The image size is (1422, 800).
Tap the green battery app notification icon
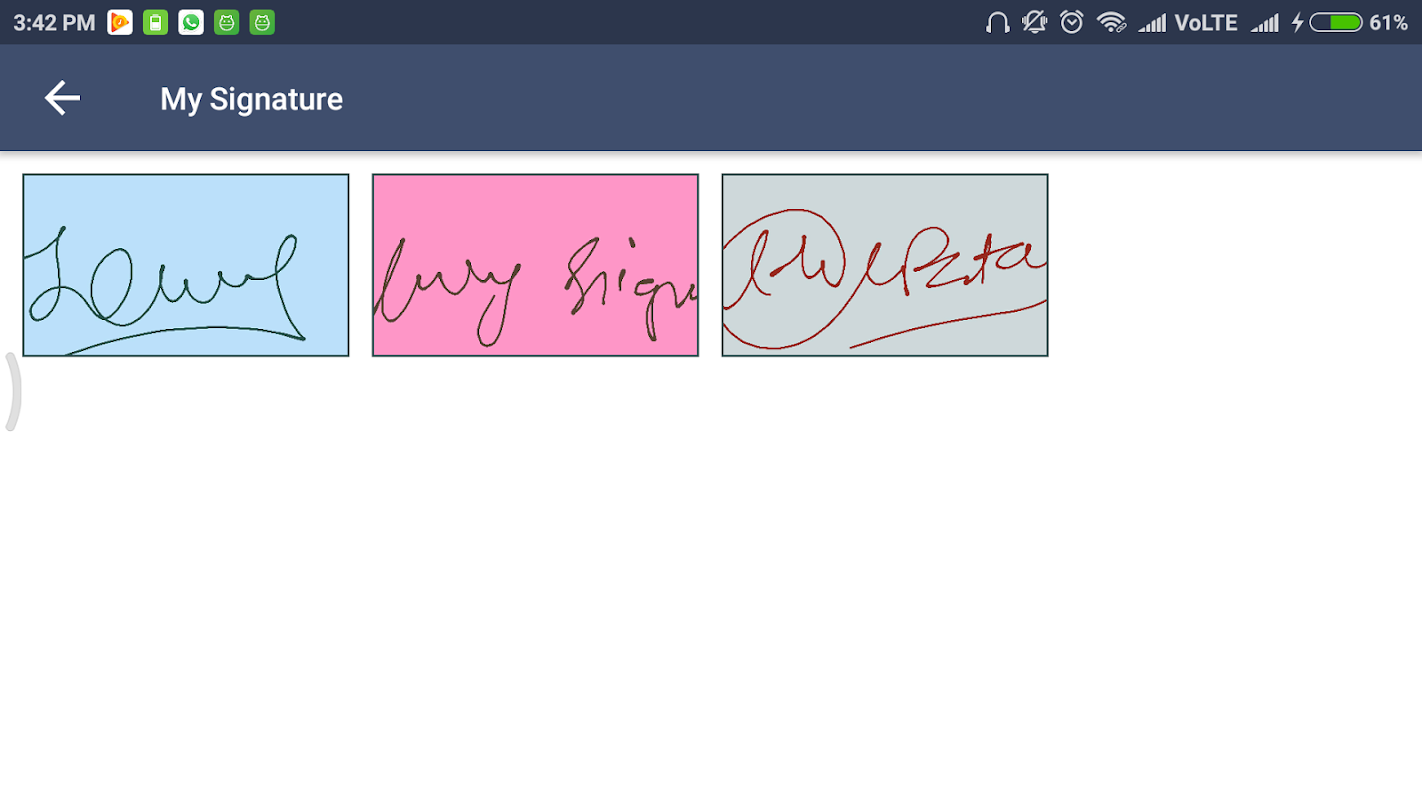pos(155,22)
